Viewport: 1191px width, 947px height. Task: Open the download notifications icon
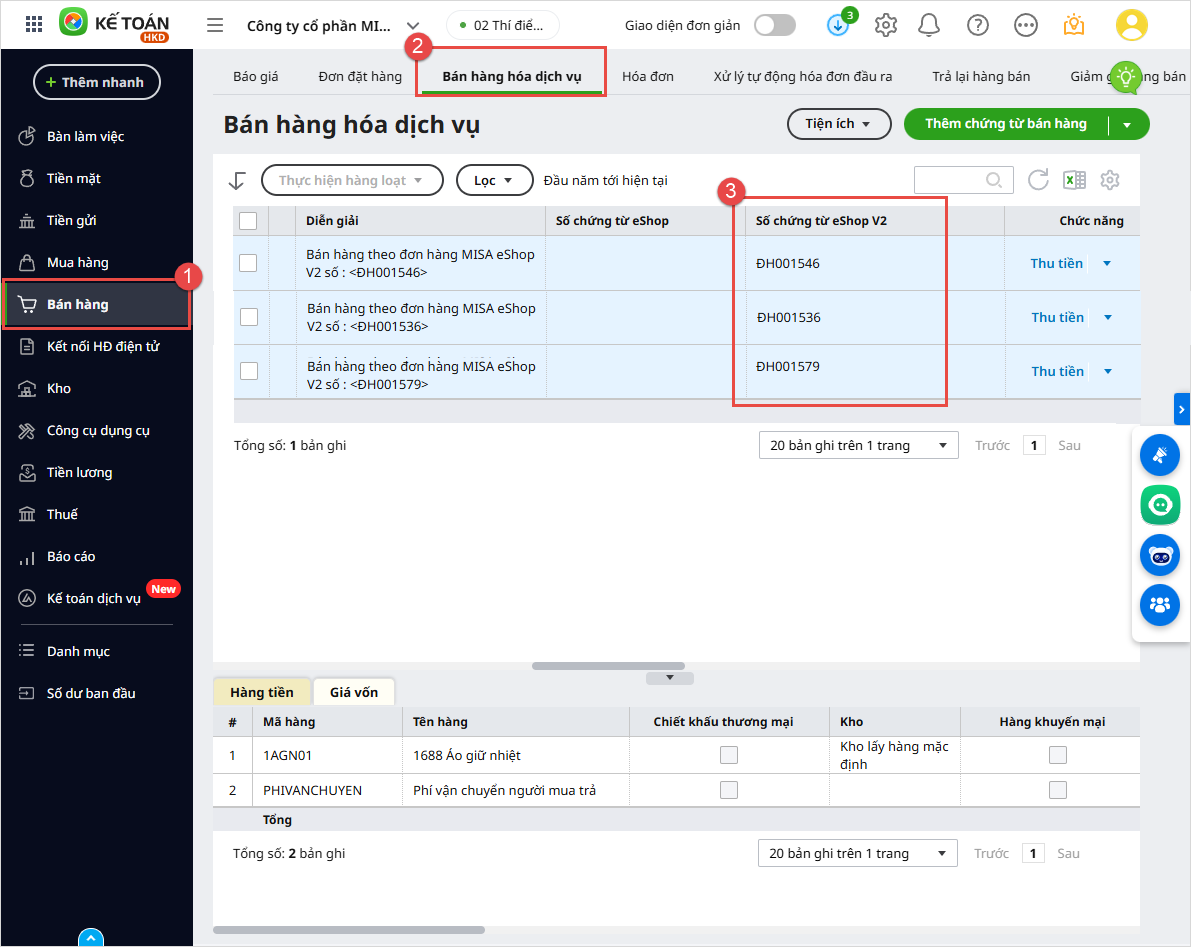click(838, 25)
